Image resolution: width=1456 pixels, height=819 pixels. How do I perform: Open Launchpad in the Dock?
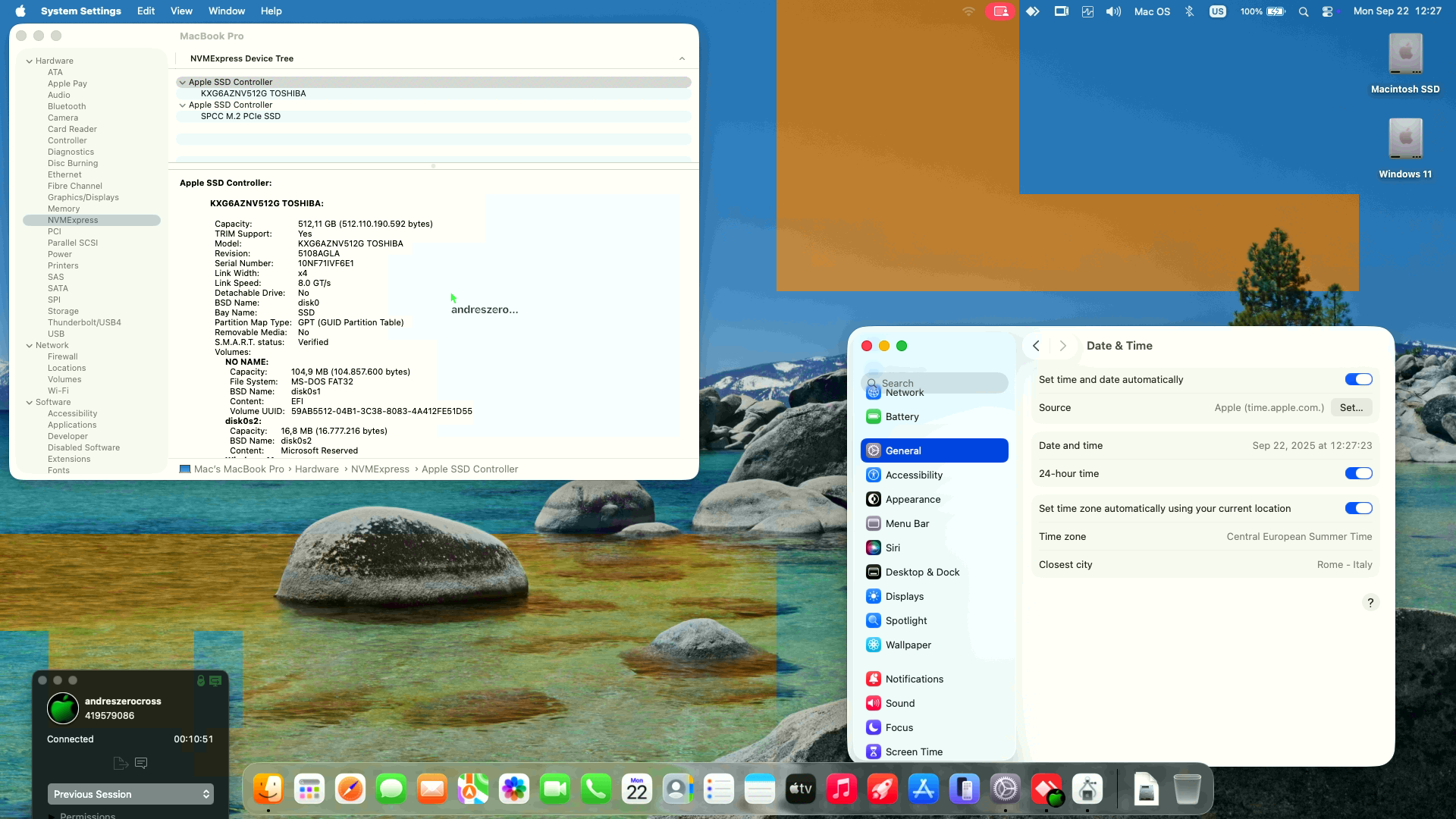pos(309,789)
